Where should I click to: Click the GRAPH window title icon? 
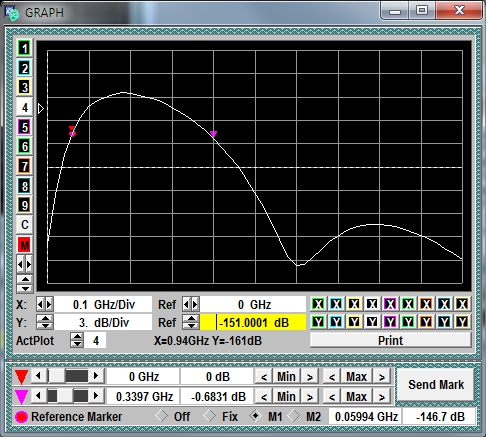pyautogui.click(x=12, y=13)
